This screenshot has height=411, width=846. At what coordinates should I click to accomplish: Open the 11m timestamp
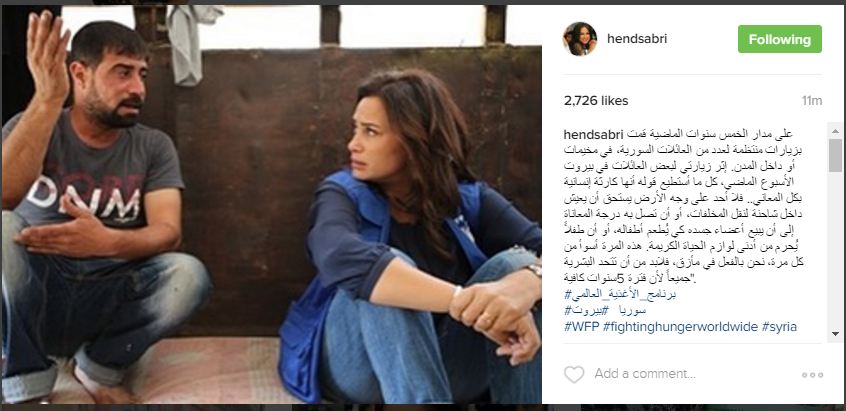(811, 100)
